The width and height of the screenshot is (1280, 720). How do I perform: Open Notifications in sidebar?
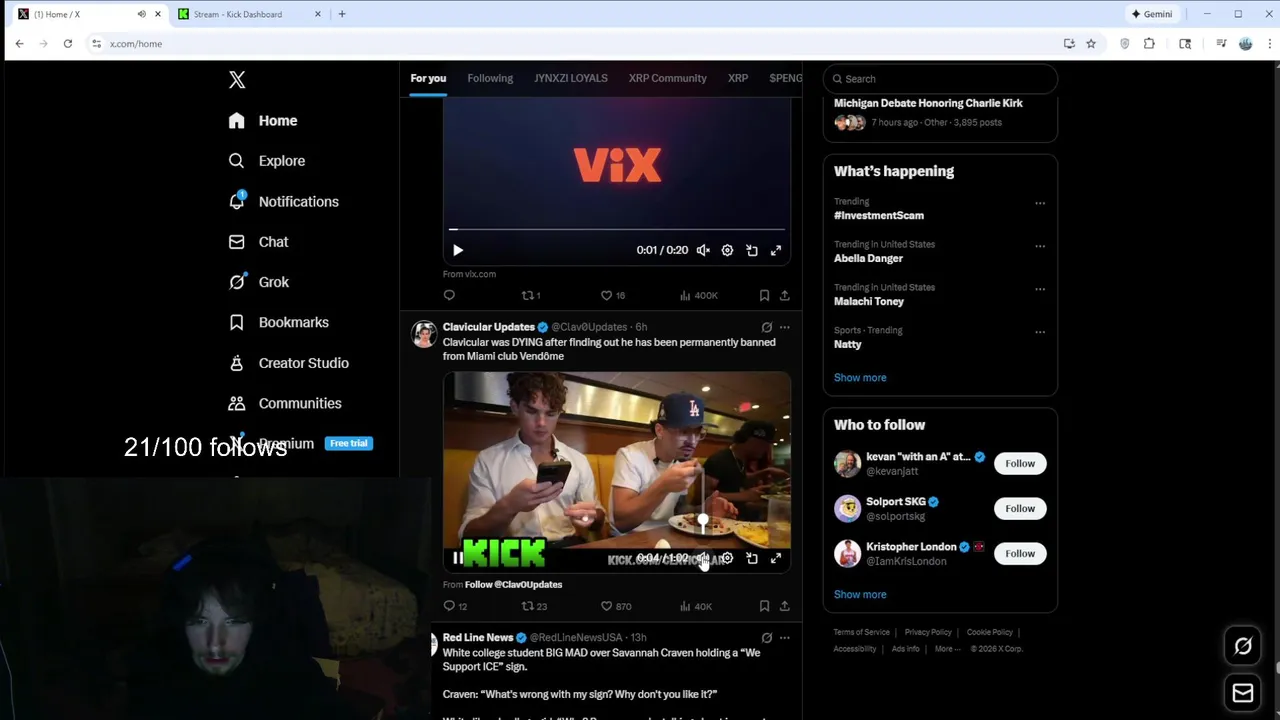pos(283,202)
